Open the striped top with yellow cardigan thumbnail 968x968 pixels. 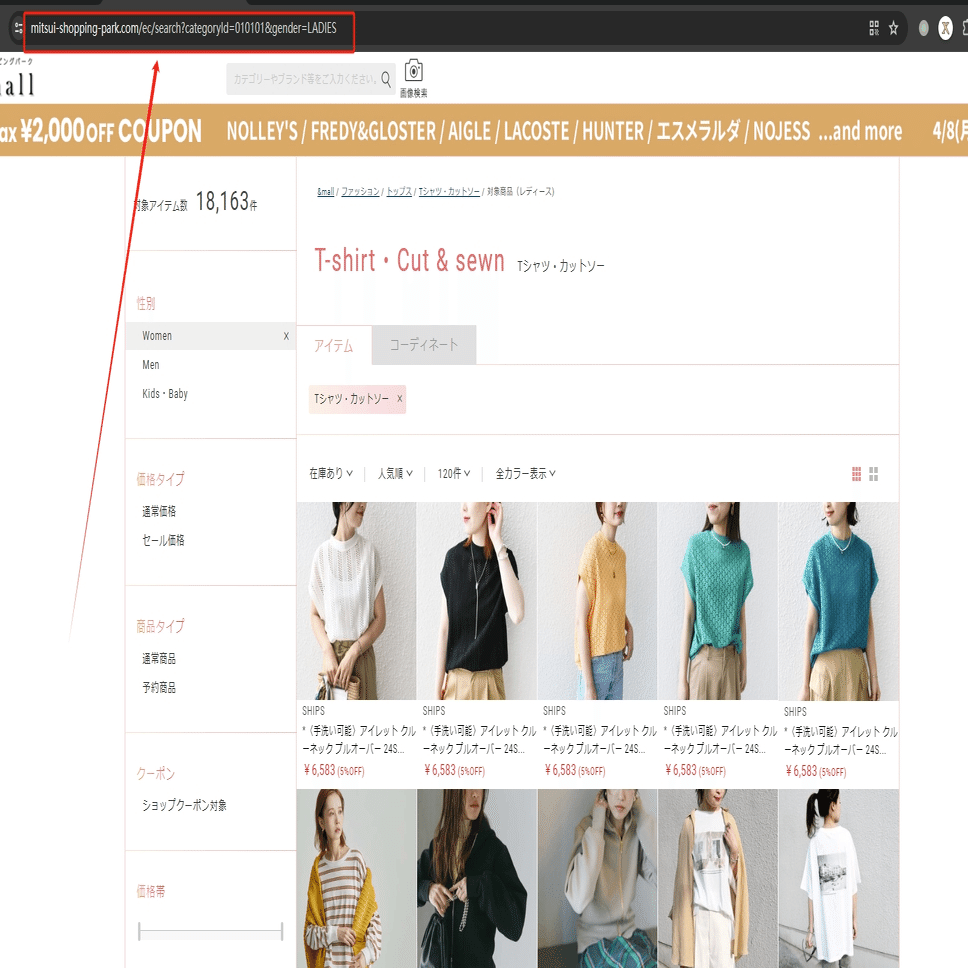(x=356, y=878)
